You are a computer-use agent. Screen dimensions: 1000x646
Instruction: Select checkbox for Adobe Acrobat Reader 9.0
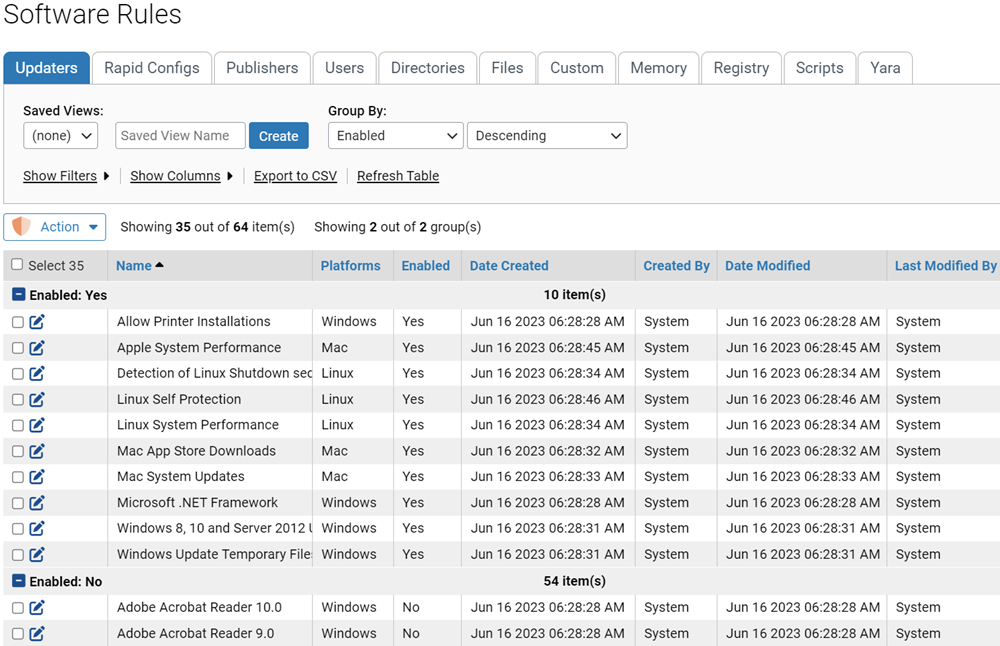click(18, 634)
